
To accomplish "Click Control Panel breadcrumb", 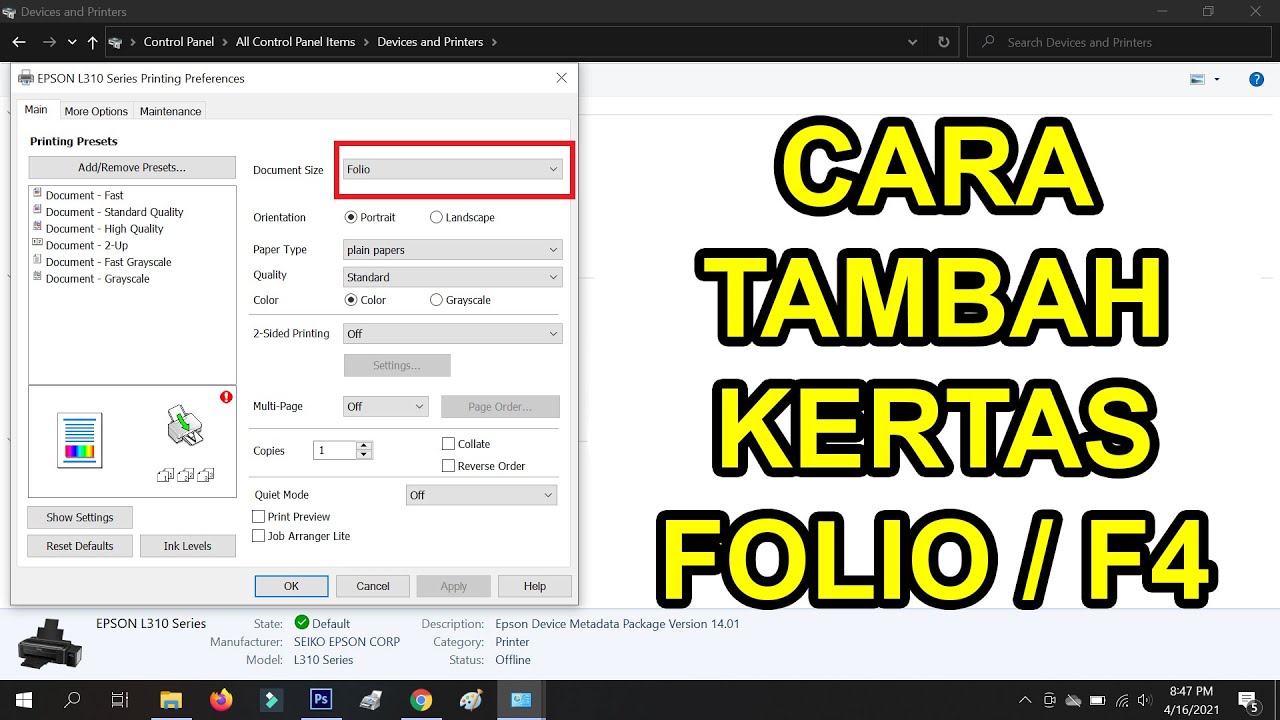I will coord(179,42).
